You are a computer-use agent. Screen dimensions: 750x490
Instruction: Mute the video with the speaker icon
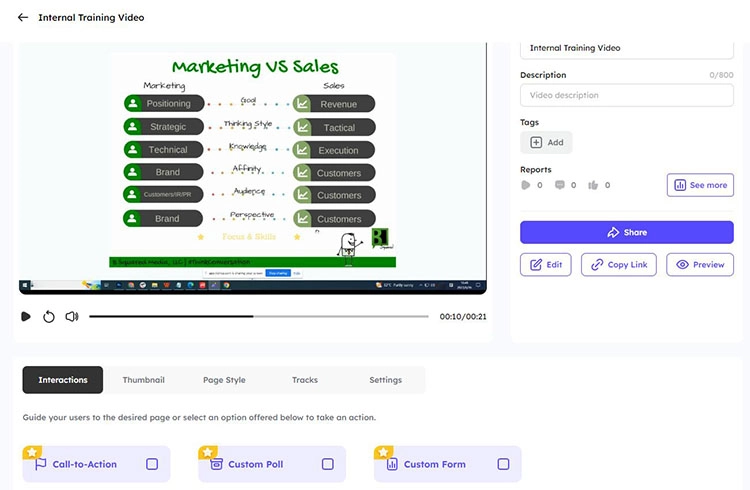pyautogui.click(x=72, y=317)
